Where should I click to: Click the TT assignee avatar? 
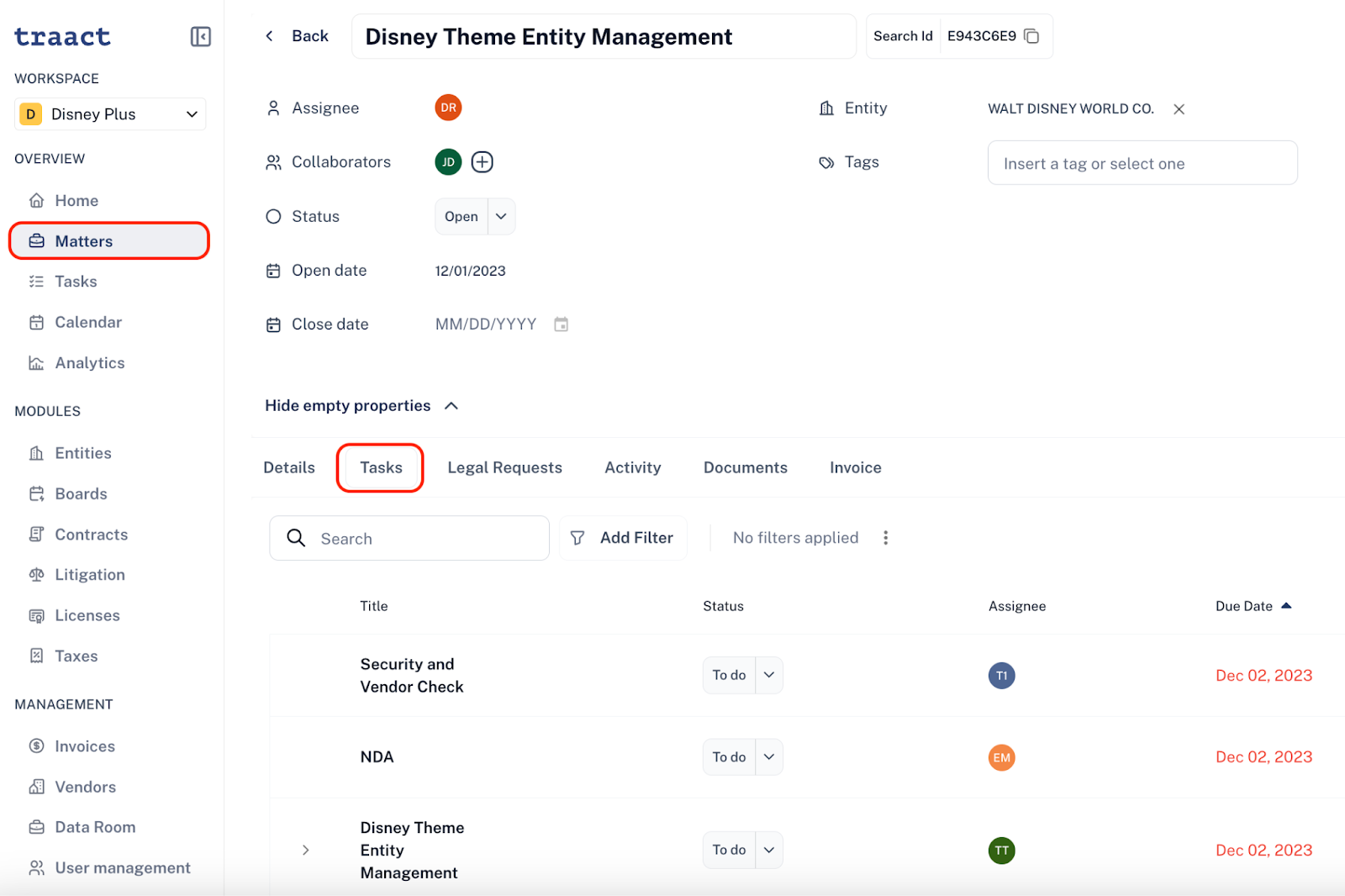click(1001, 851)
